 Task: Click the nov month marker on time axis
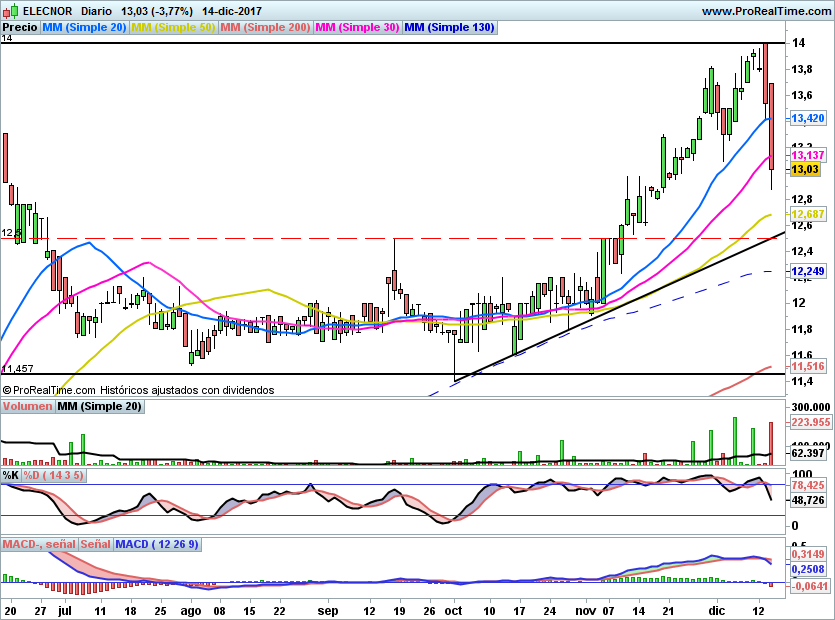pos(586,611)
